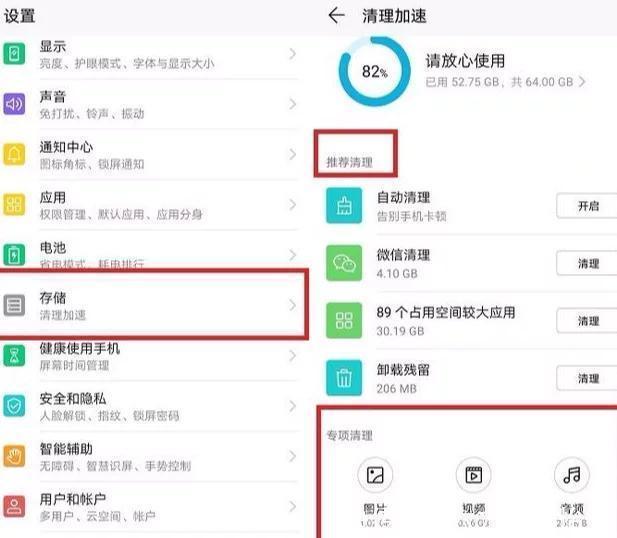Viewport: 617px width, 538px height.
Task: Expand the 安全和隐私 row chevron
Action: pyautogui.click(x=292, y=406)
